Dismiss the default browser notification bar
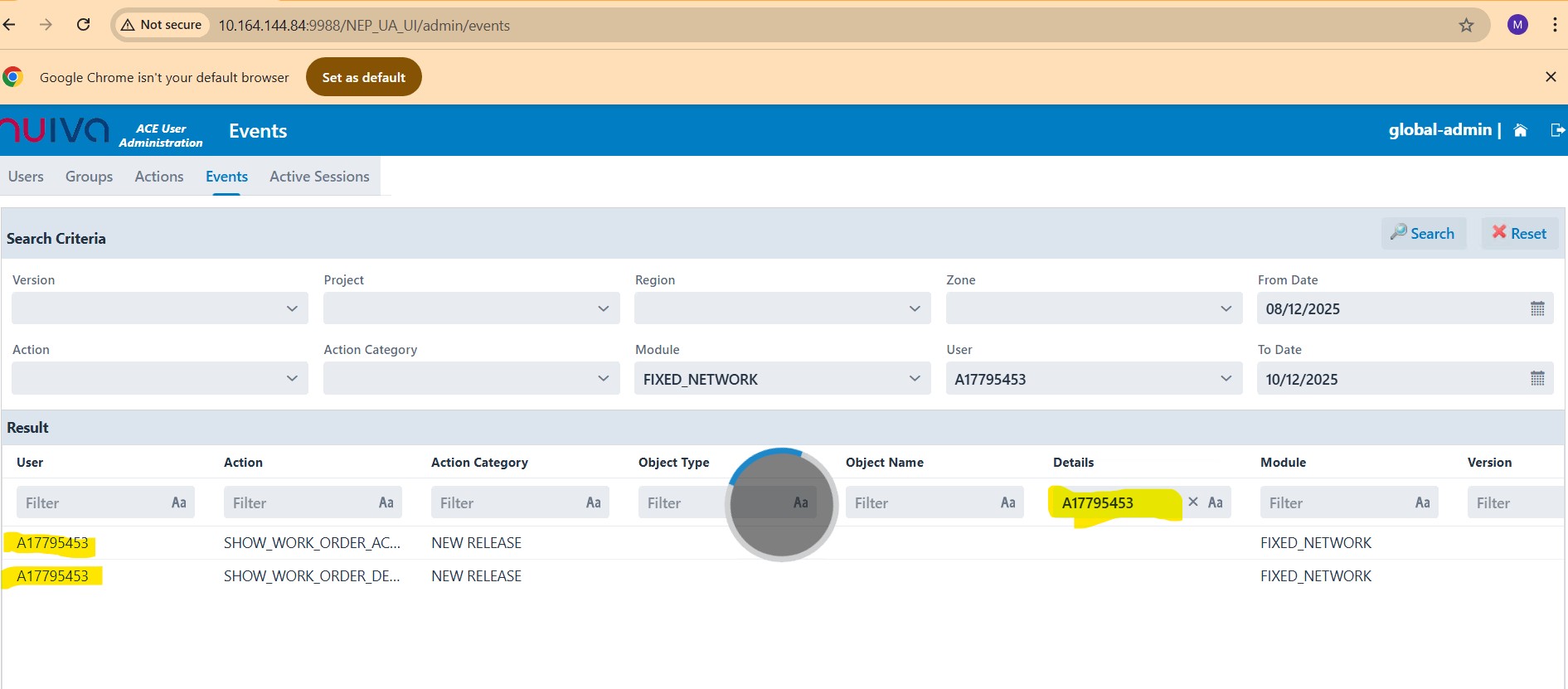 (x=1550, y=77)
